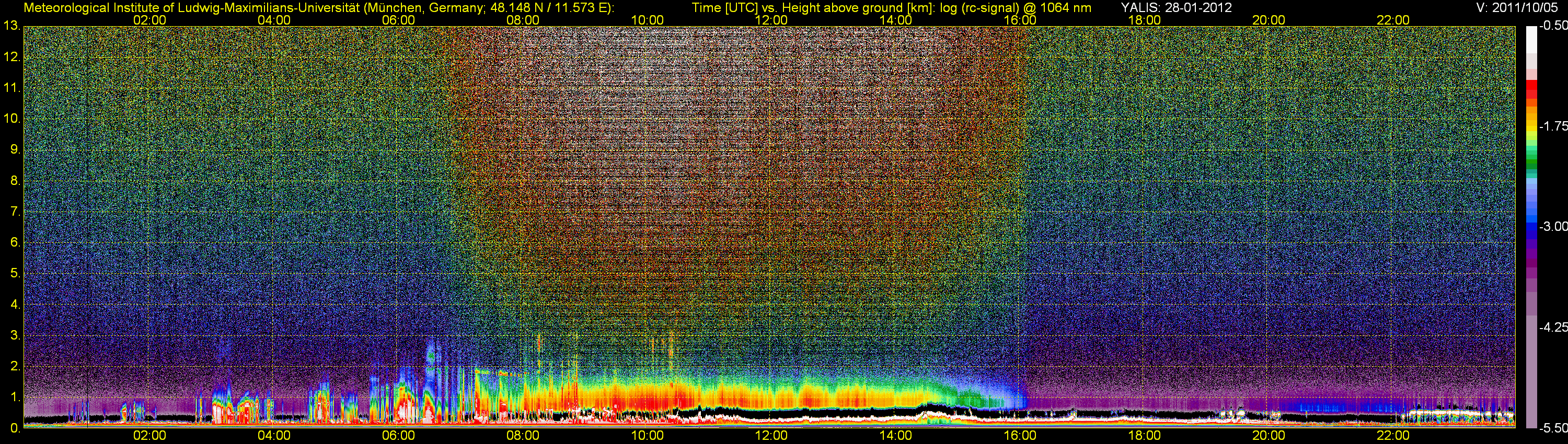Click the 10:00 label on the top time axis

647,20
